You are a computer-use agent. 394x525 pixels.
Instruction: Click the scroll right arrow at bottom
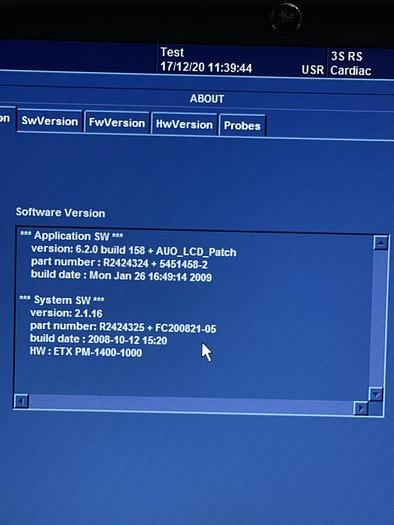(x=361, y=408)
